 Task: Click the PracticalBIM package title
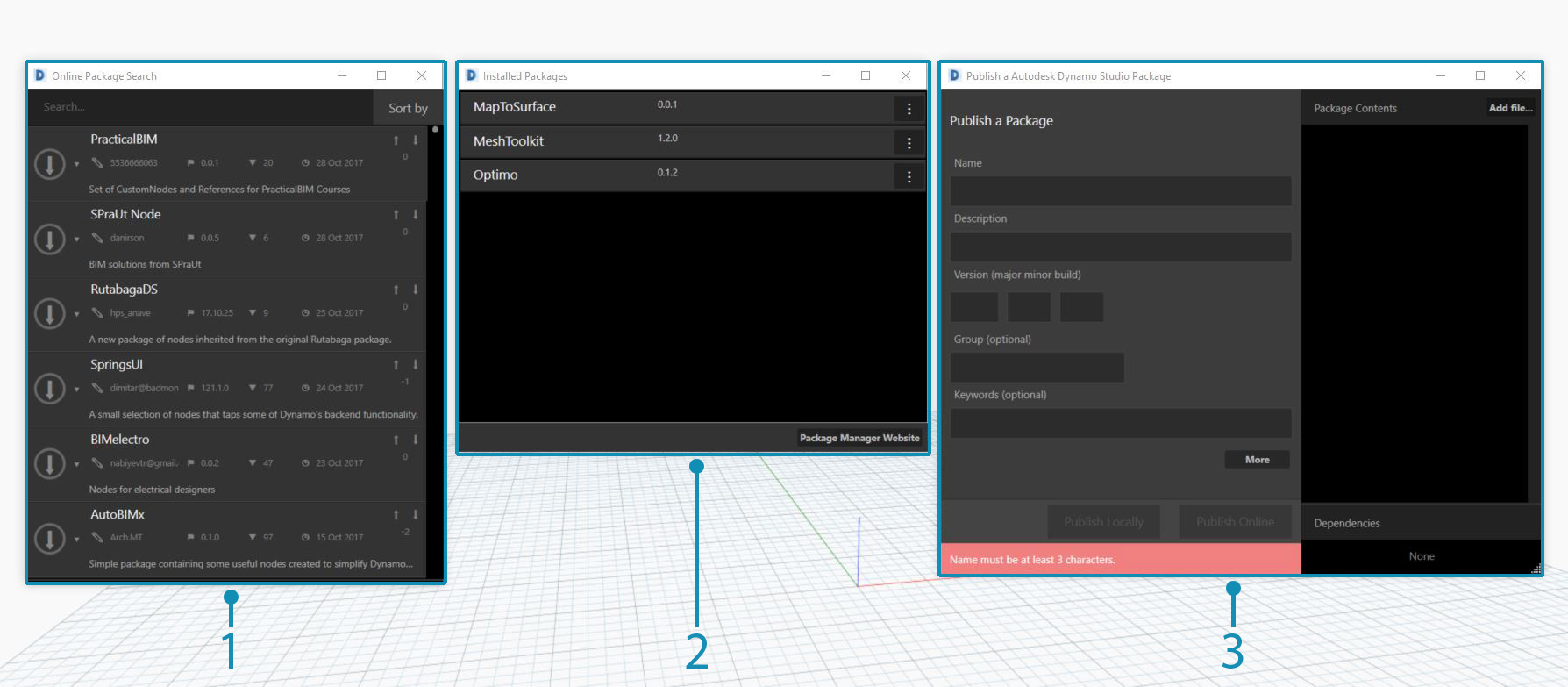click(x=124, y=140)
